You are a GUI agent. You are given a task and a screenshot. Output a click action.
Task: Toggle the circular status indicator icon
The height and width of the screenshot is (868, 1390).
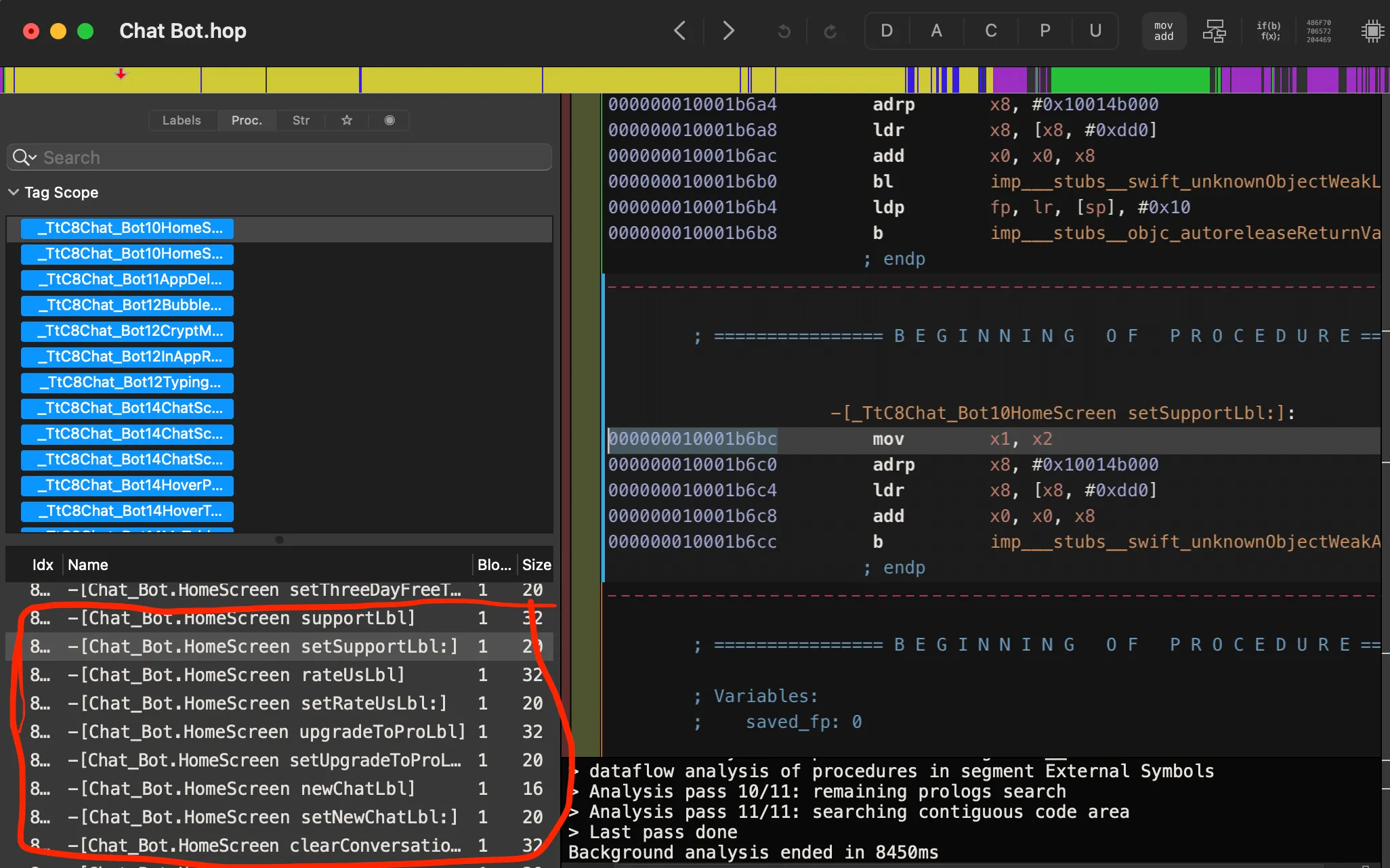[x=389, y=120]
